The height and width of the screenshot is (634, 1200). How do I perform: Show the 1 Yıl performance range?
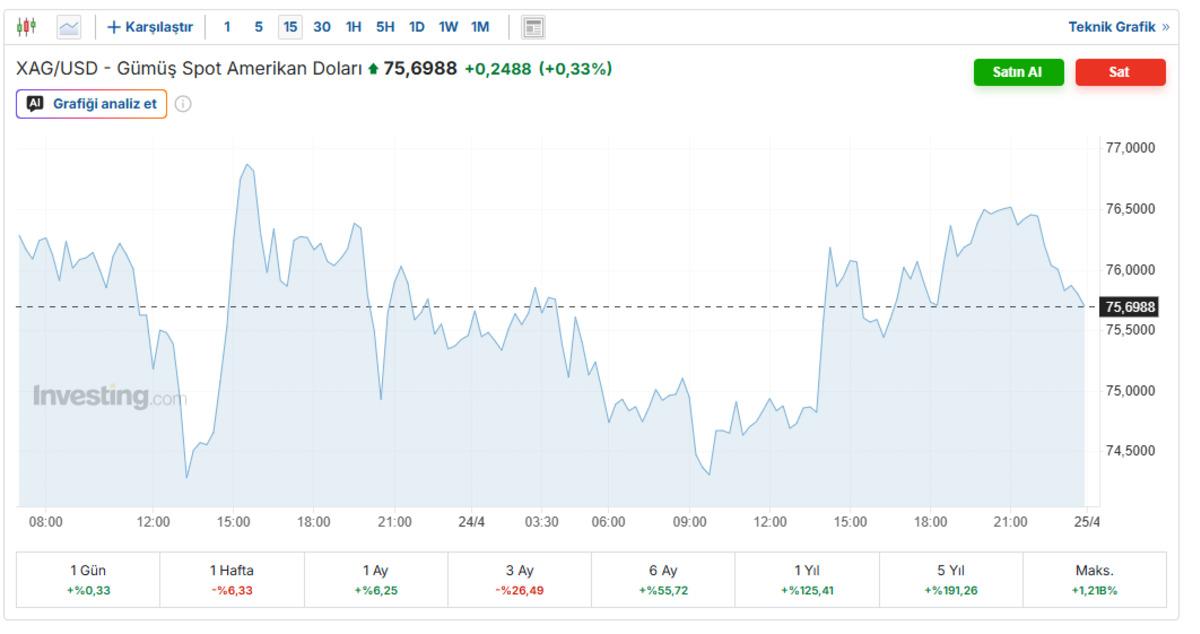(x=807, y=580)
